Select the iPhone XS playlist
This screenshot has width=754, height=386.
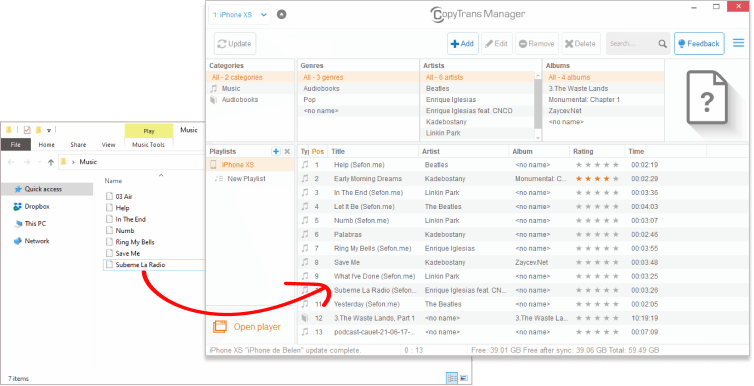[x=250, y=164]
